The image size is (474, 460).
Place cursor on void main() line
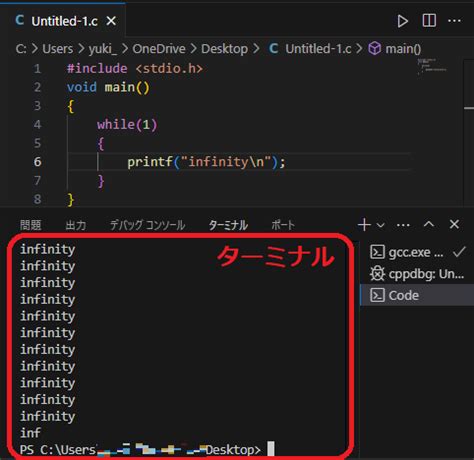click(x=108, y=87)
